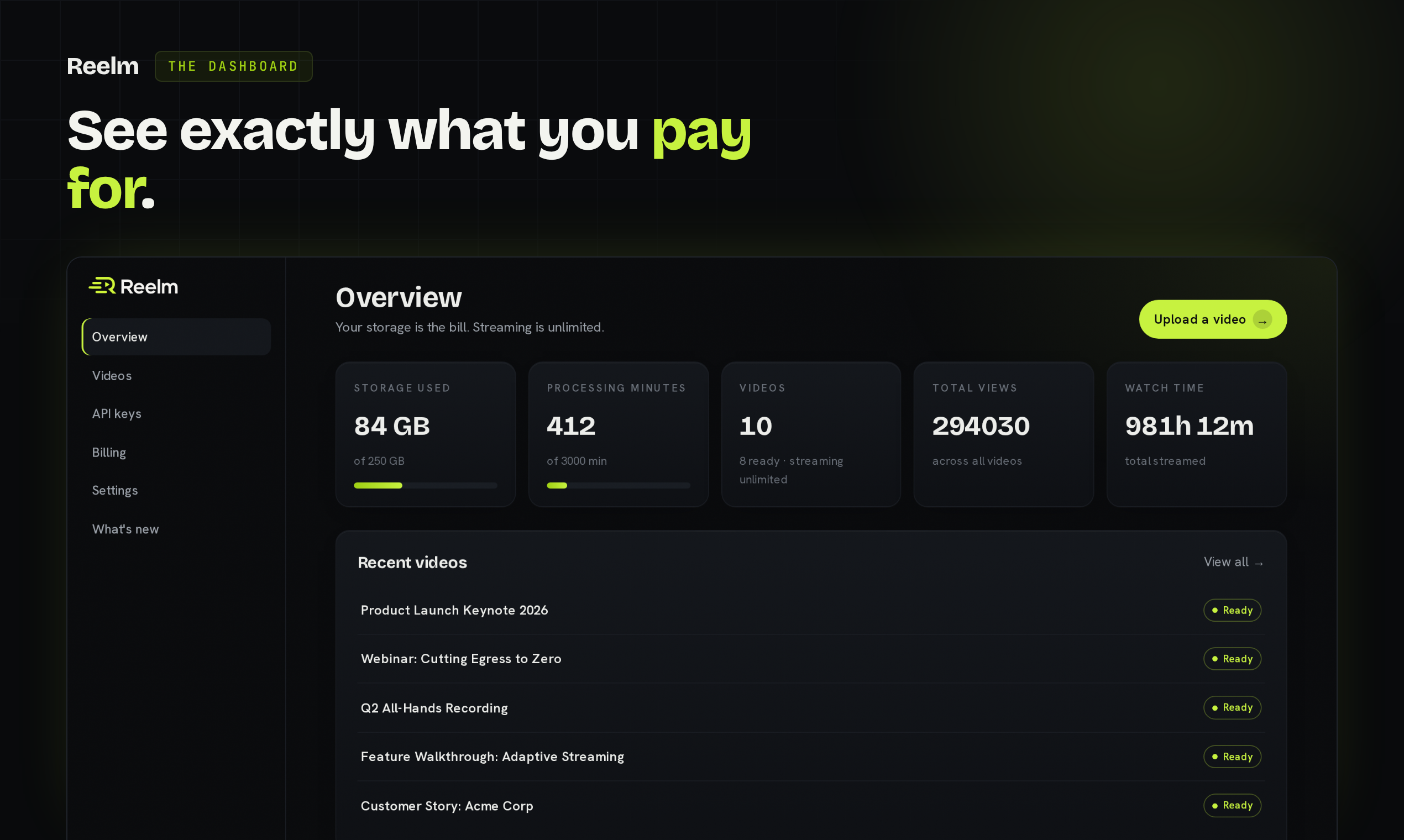Select What's new in sidebar
The width and height of the screenshot is (1404, 840).
tap(125, 529)
